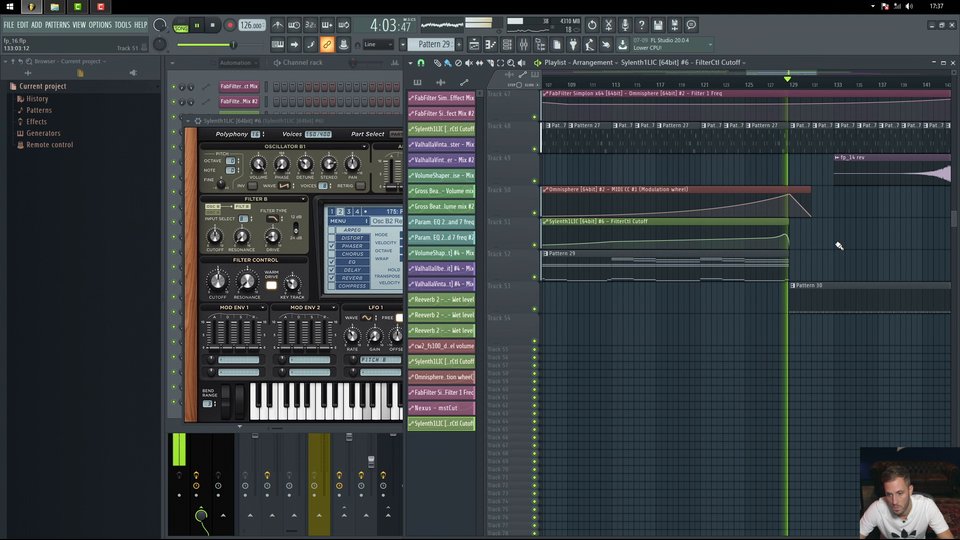Open the Automation filter dropdown in channel rack

click(x=239, y=62)
